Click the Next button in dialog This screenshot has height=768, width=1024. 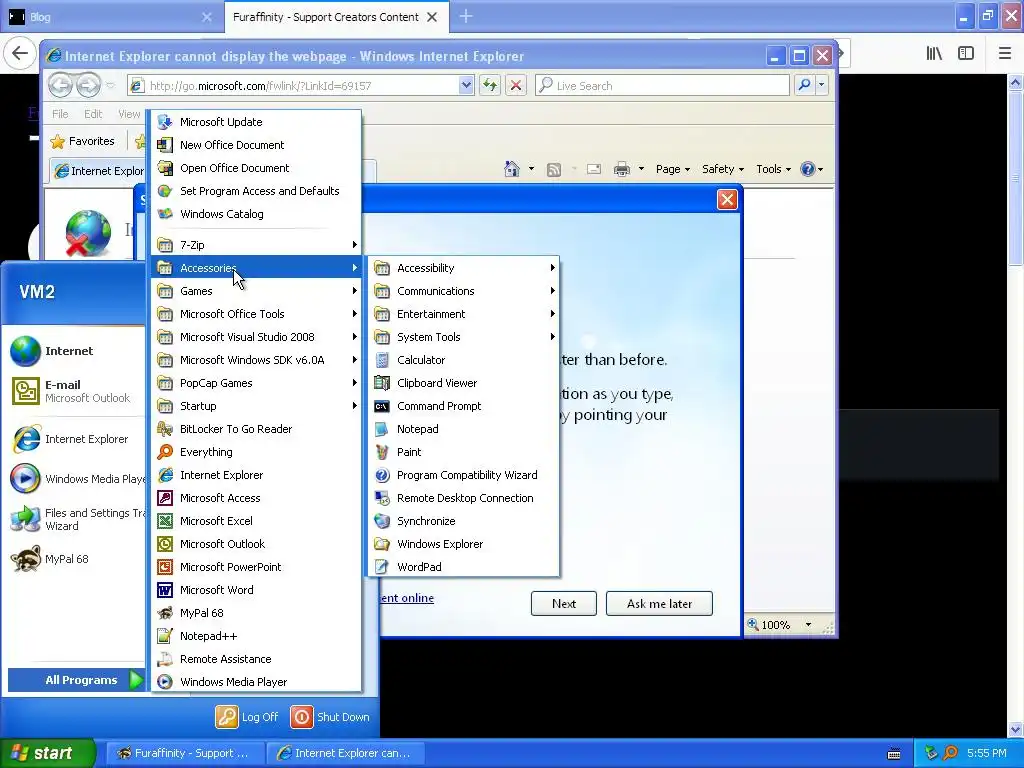[564, 603]
